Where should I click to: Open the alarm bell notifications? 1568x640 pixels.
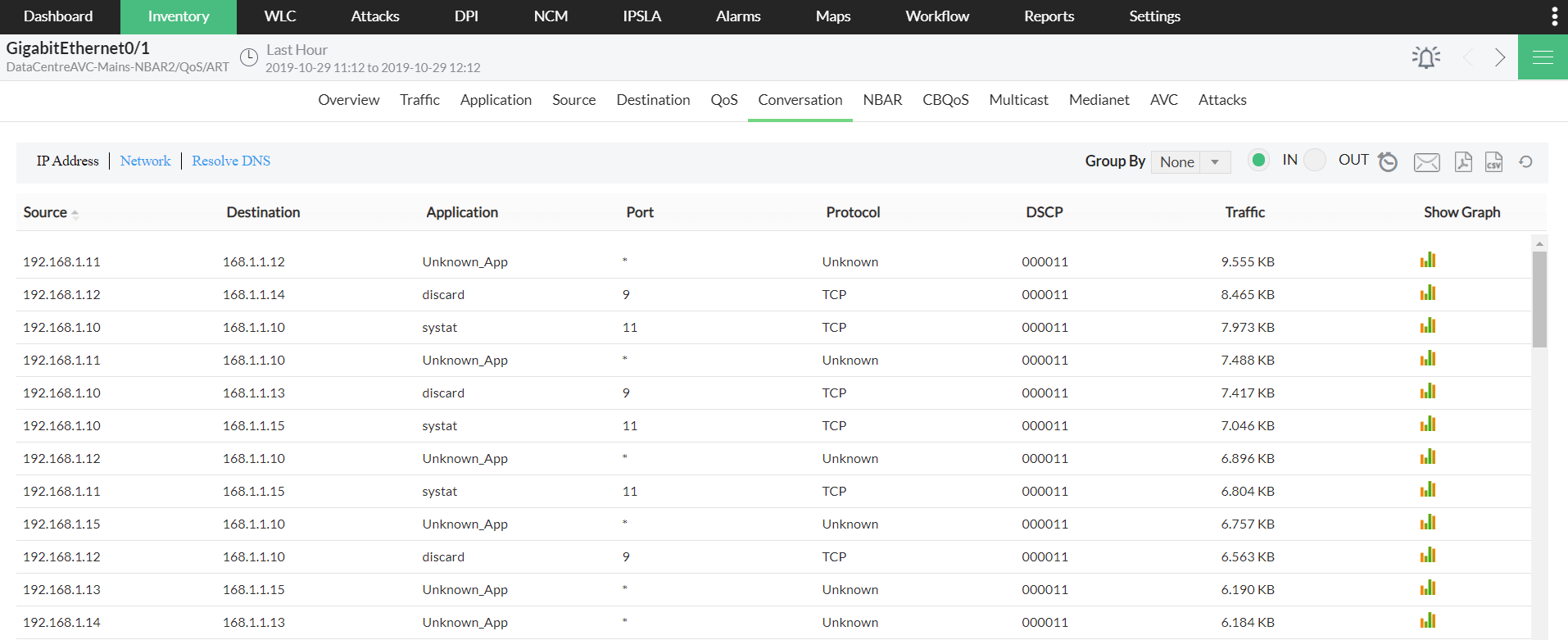(x=1426, y=57)
